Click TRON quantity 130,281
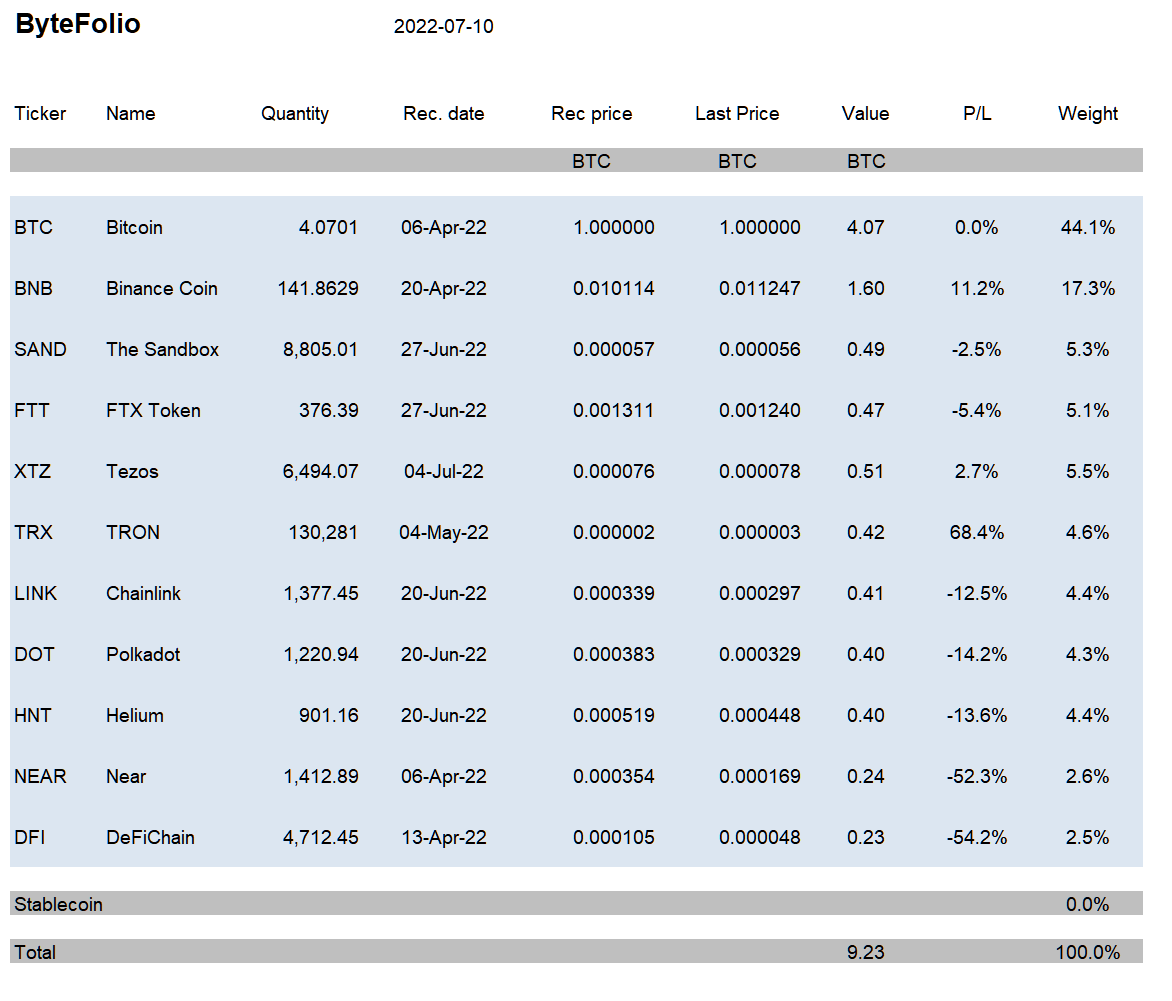Viewport: 1172px width, 1001px height. tap(323, 532)
